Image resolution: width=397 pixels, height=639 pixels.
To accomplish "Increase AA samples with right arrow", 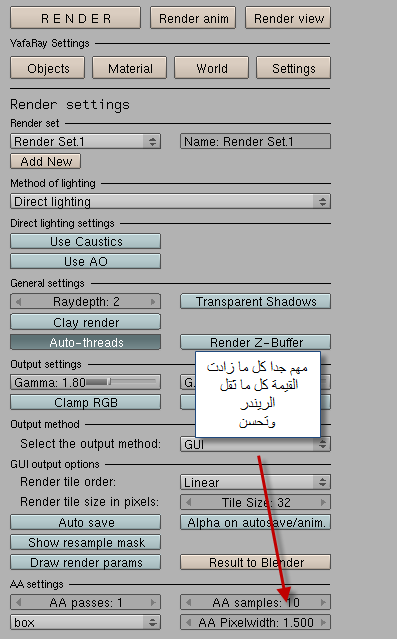I will pyautogui.click(x=323, y=602).
